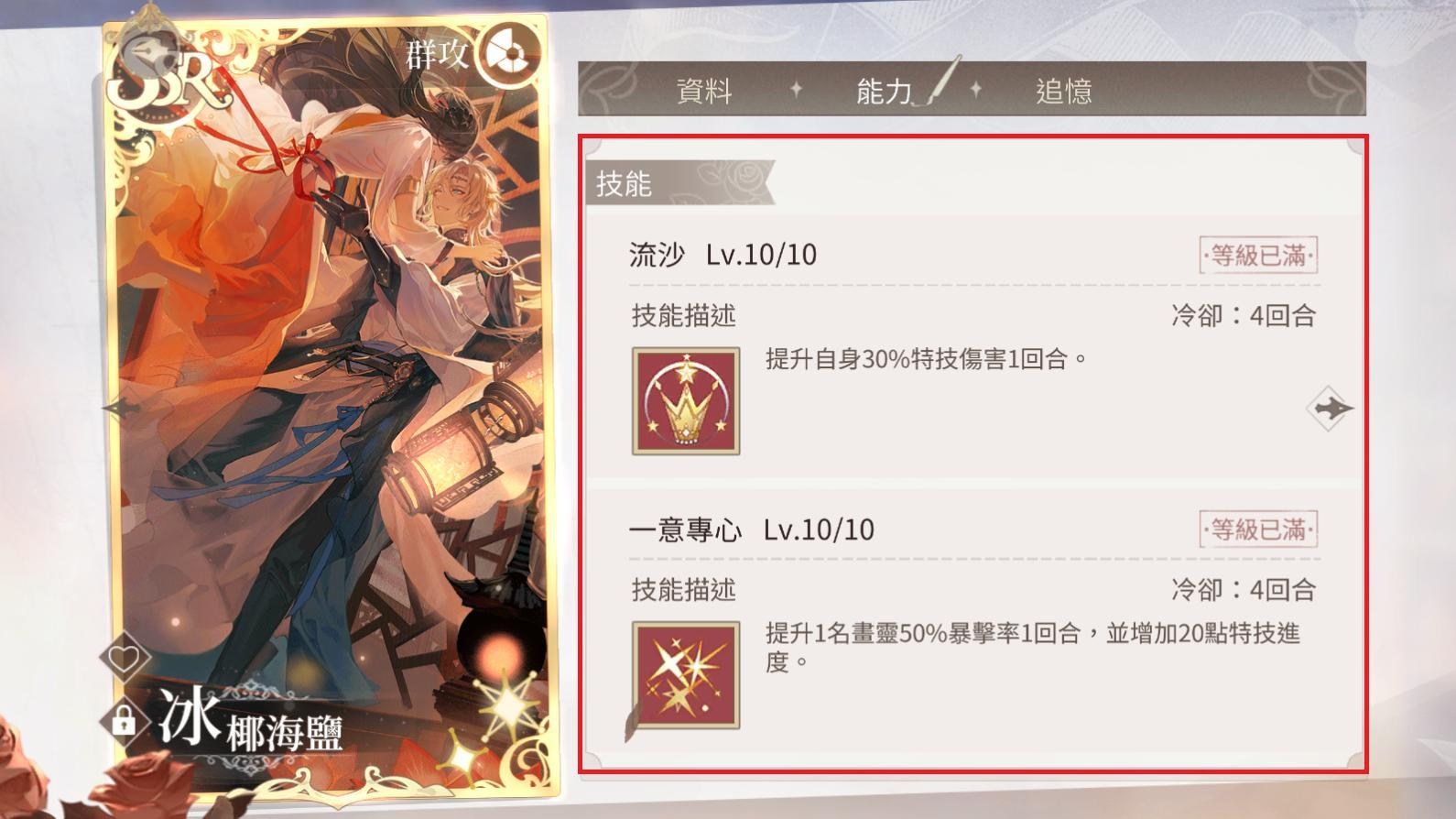Click the 流沙 crown skill icon

tap(686, 401)
